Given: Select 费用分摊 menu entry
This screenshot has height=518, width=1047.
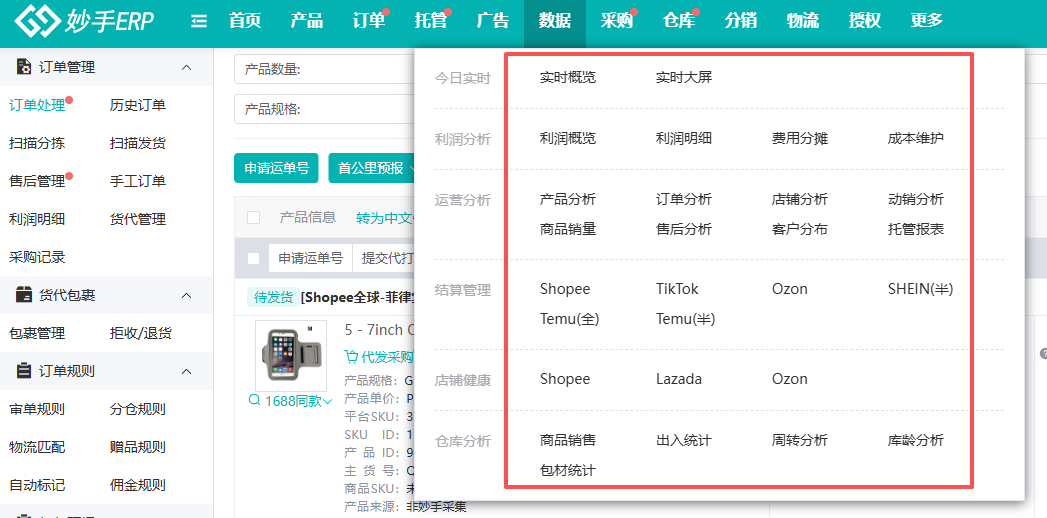Looking at the screenshot, I should (x=800, y=139).
